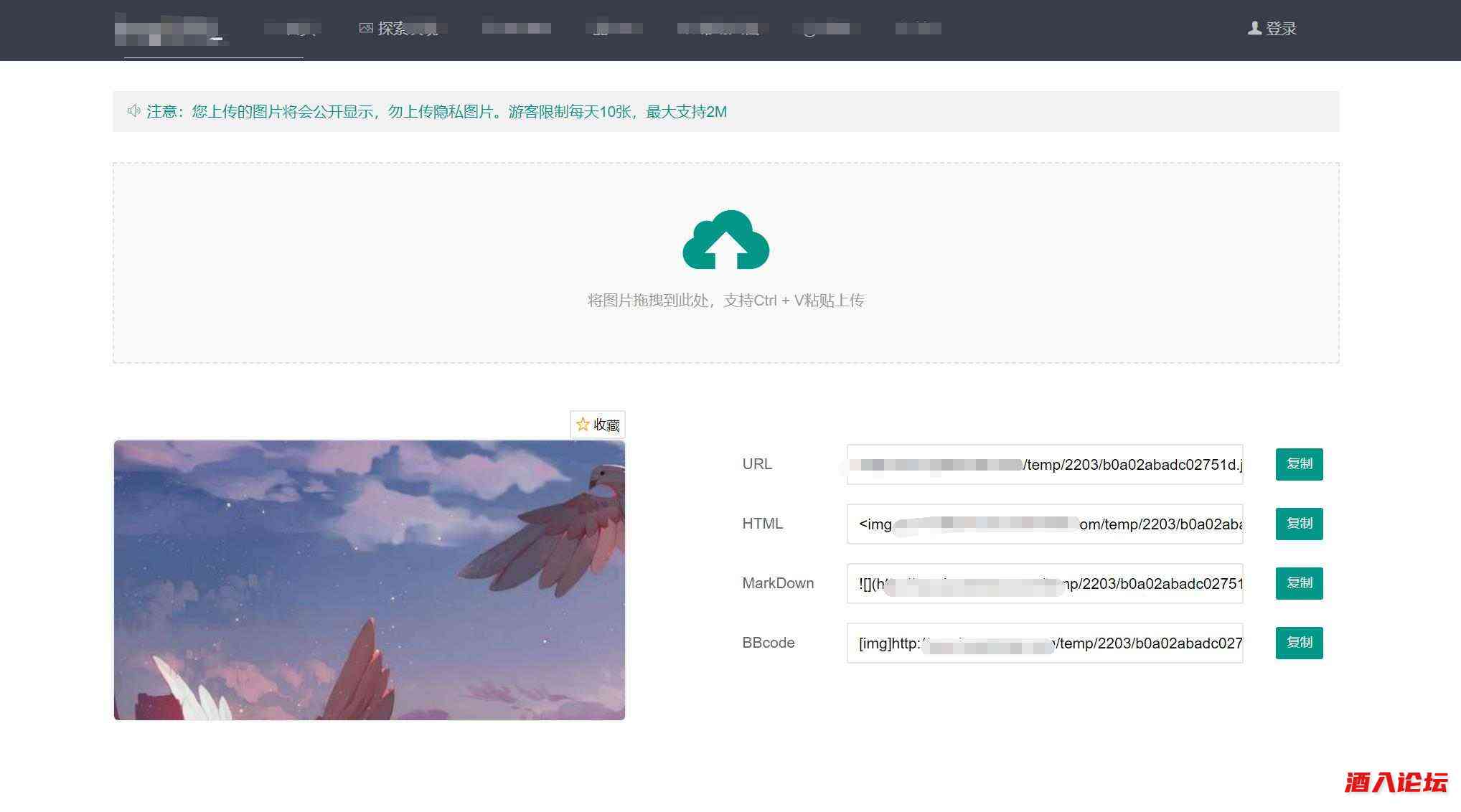The height and width of the screenshot is (812, 1461).
Task: Copy the image URL with the 复制 button
Action: 1298,464
